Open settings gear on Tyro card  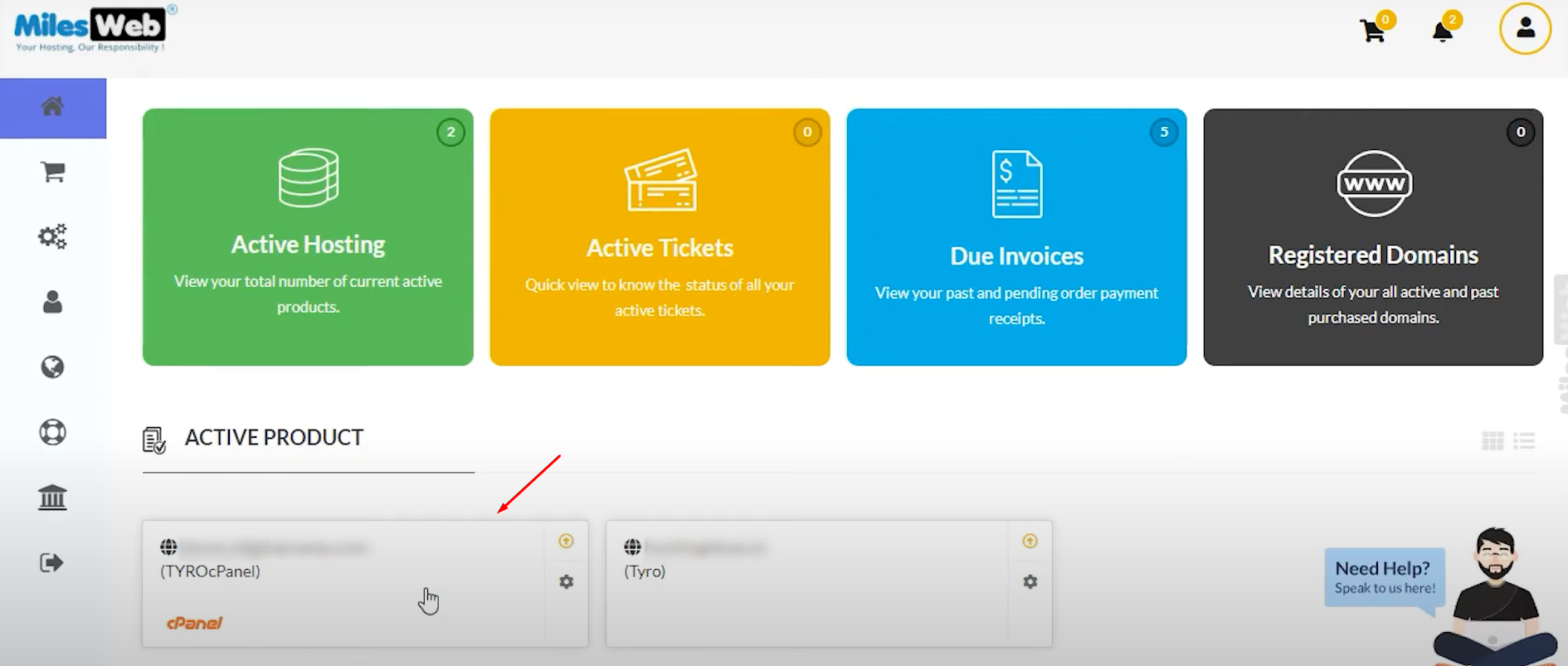click(1030, 582)
